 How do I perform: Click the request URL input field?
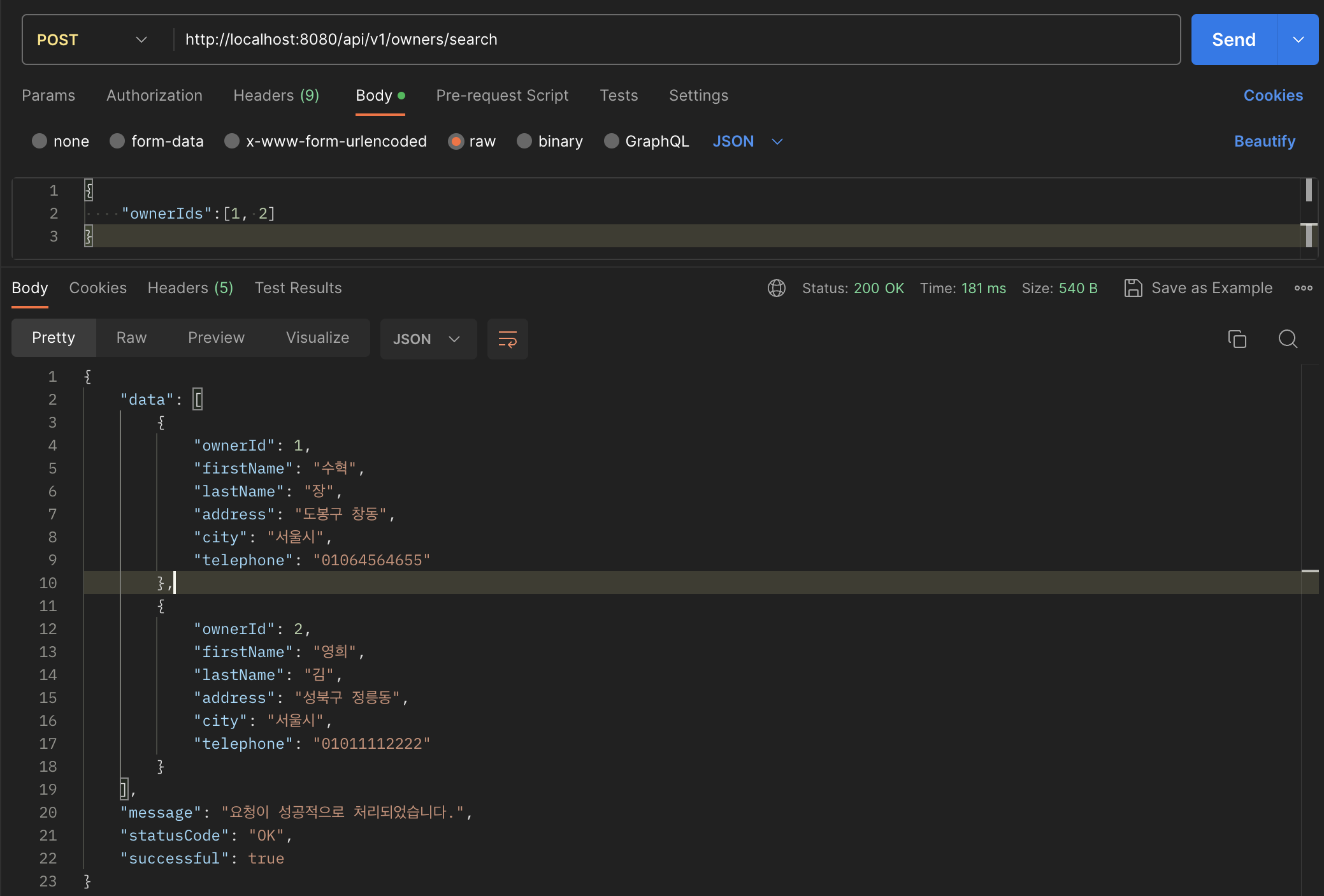click(675, 40)
